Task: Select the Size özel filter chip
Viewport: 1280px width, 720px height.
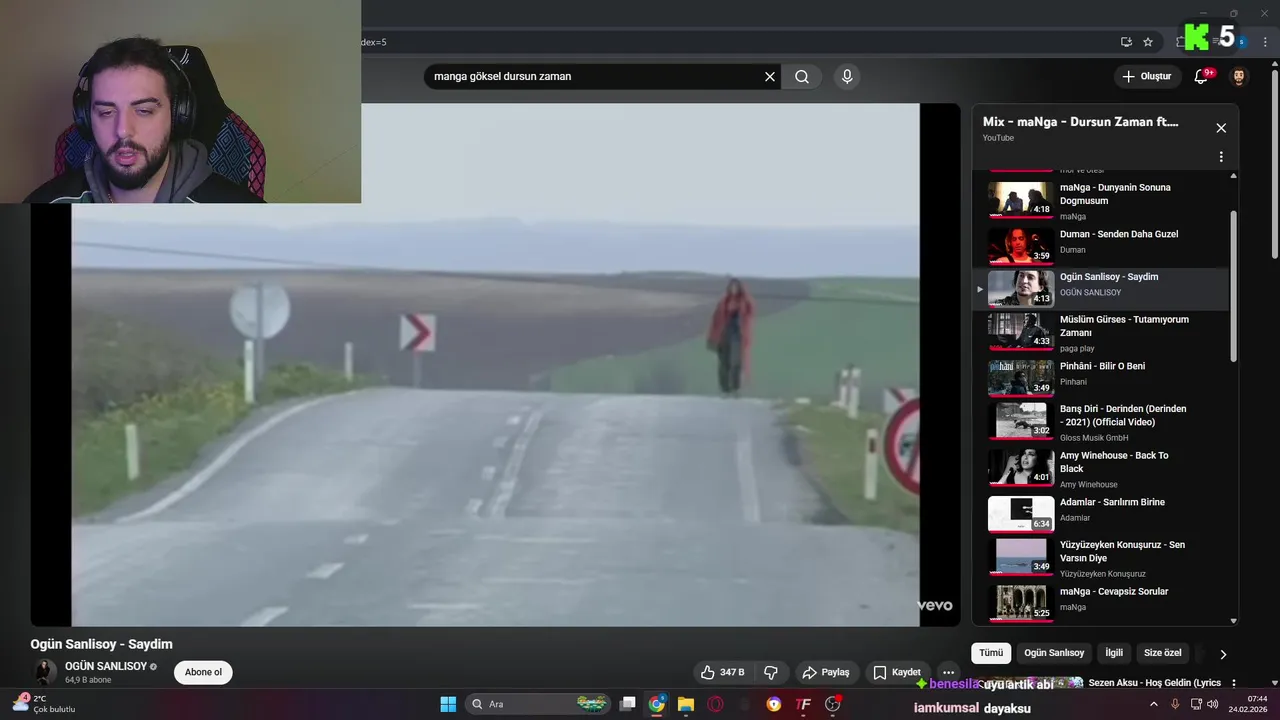Action: tap(1163, 653)
